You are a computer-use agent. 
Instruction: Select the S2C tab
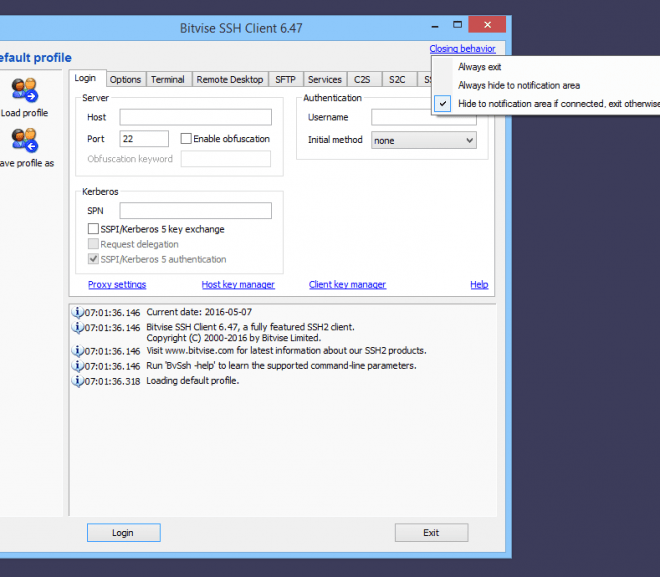point(397,80)
